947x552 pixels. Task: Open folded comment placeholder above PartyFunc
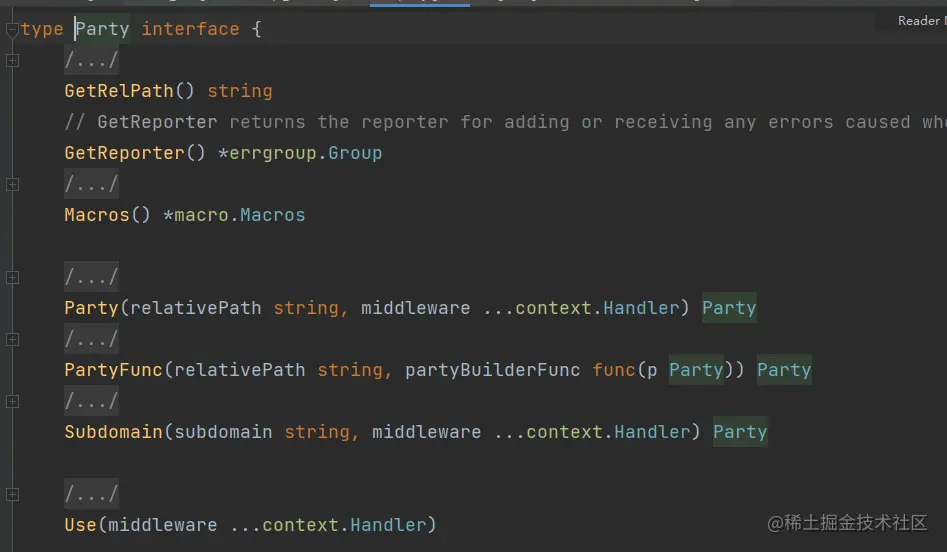[91, 339]
